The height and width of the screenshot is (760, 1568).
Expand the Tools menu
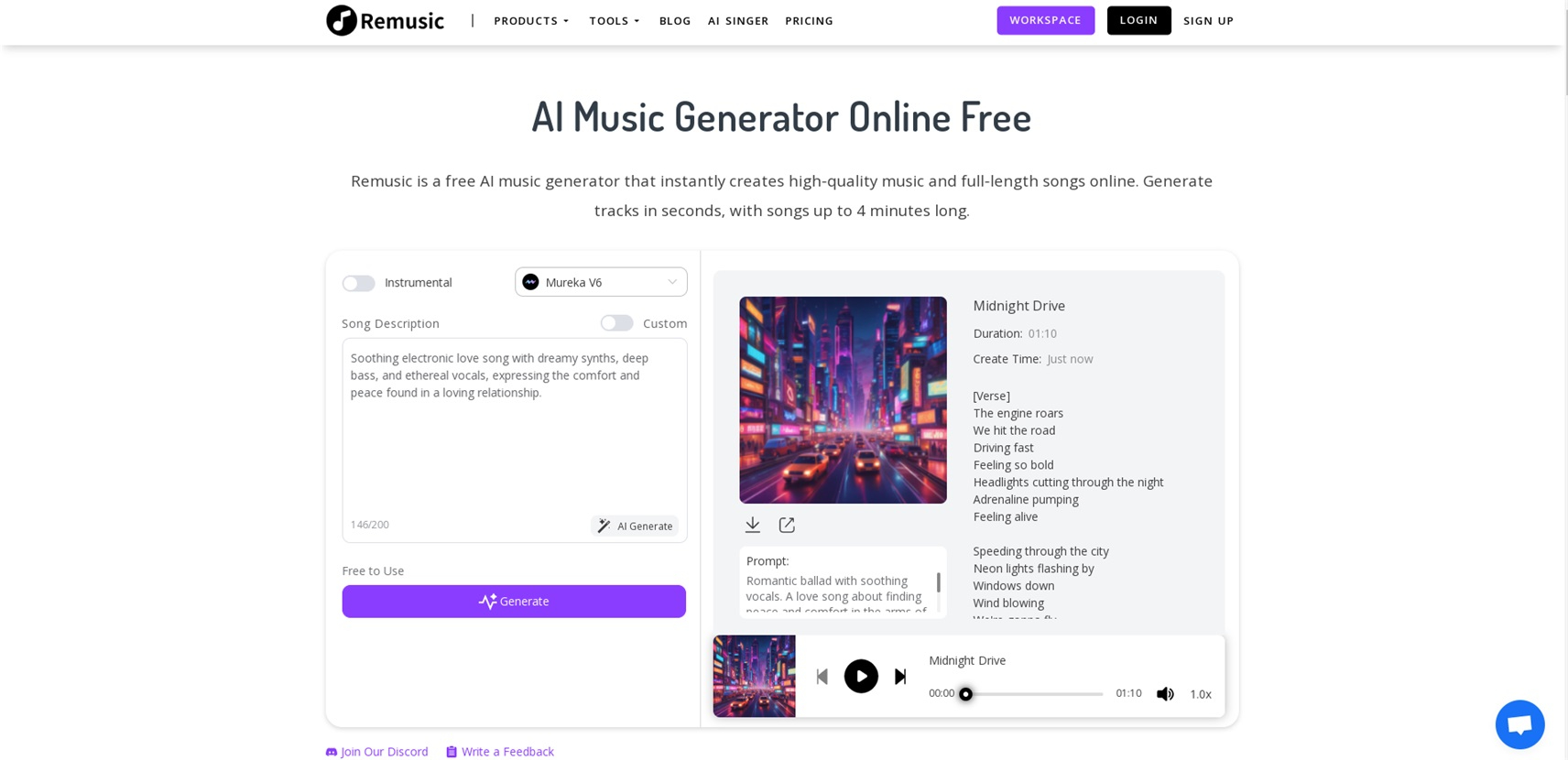click(x=615, y=20)
